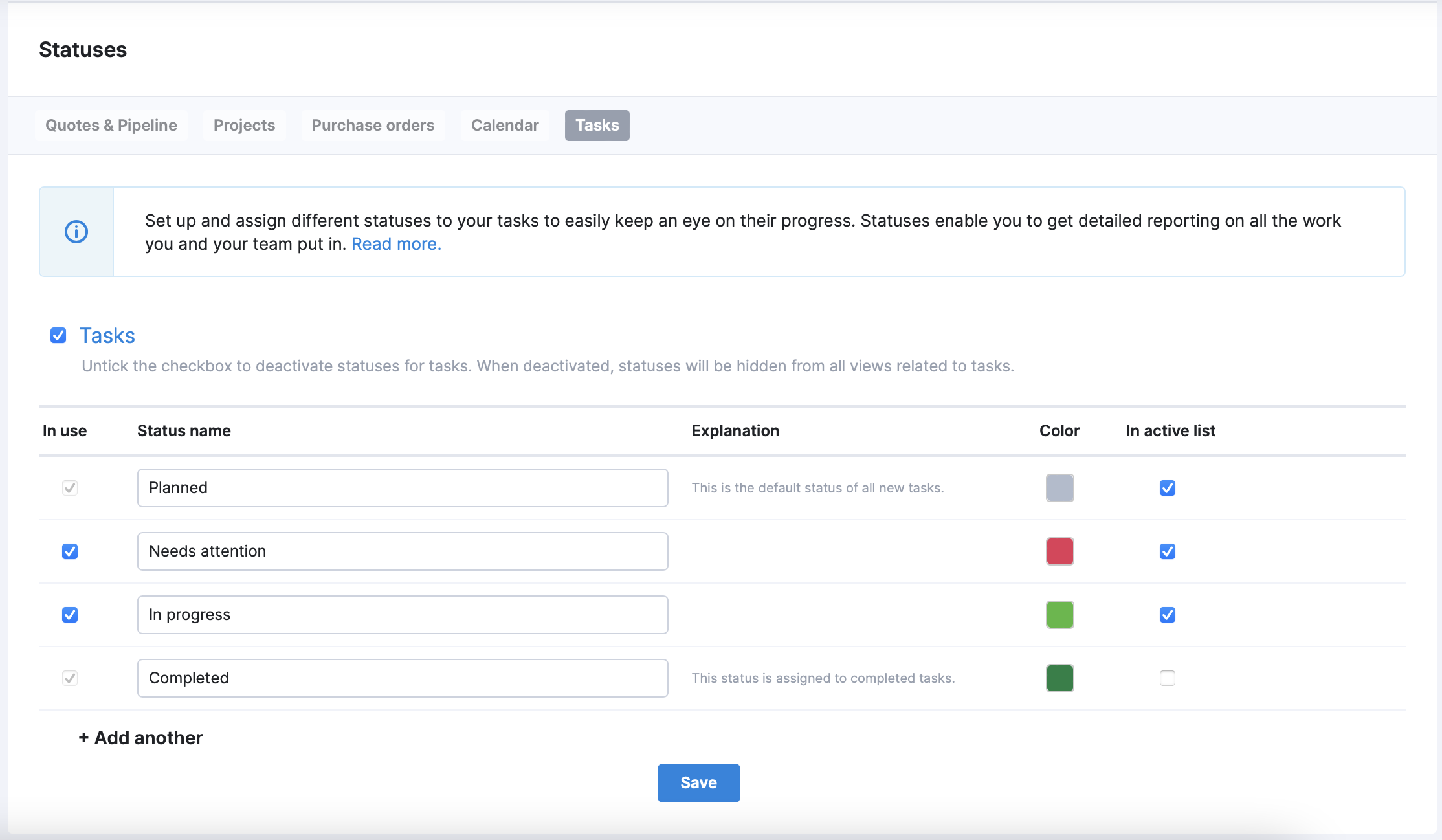Image resolution: width=1442 pixels, height=840 pixels.
Task: Select the Calendar tab
Action: click(x=505, y=126)
